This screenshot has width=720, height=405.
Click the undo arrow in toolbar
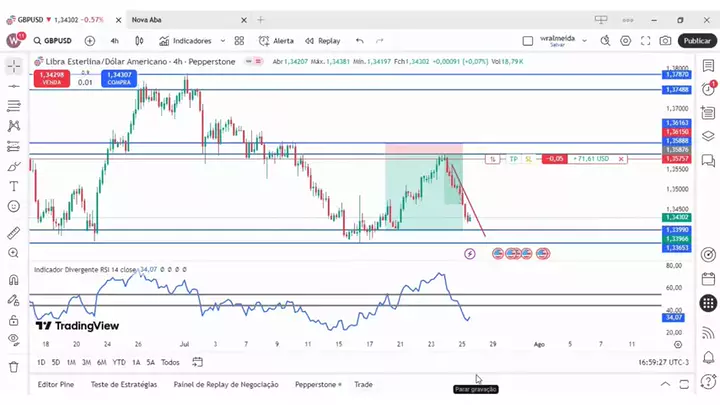pos(360,41)
